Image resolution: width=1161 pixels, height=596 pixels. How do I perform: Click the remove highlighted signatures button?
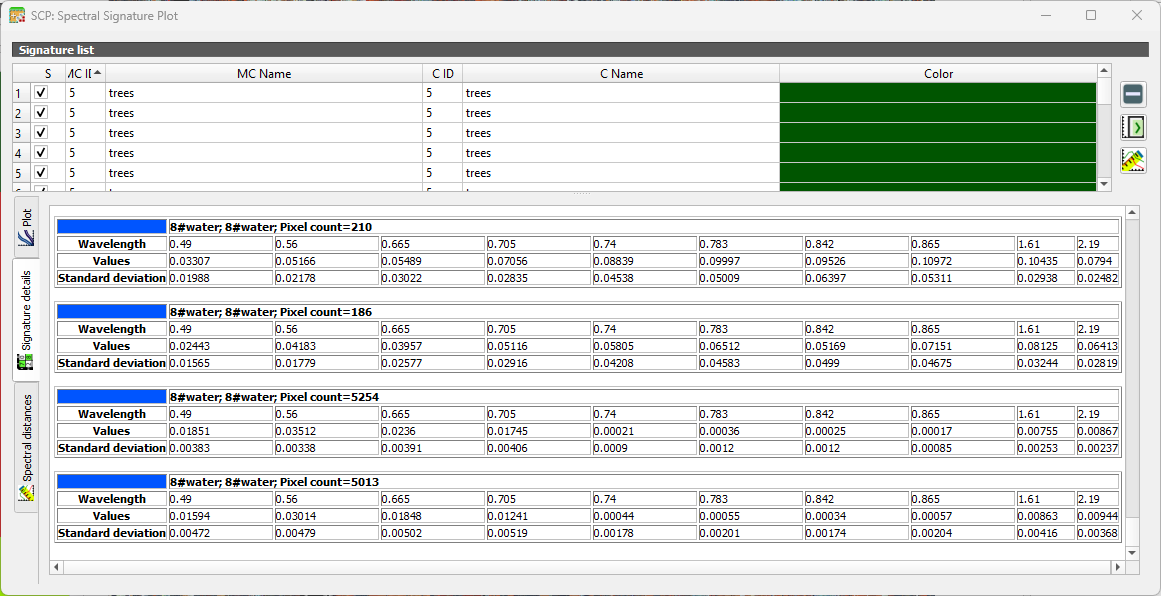1133,95
